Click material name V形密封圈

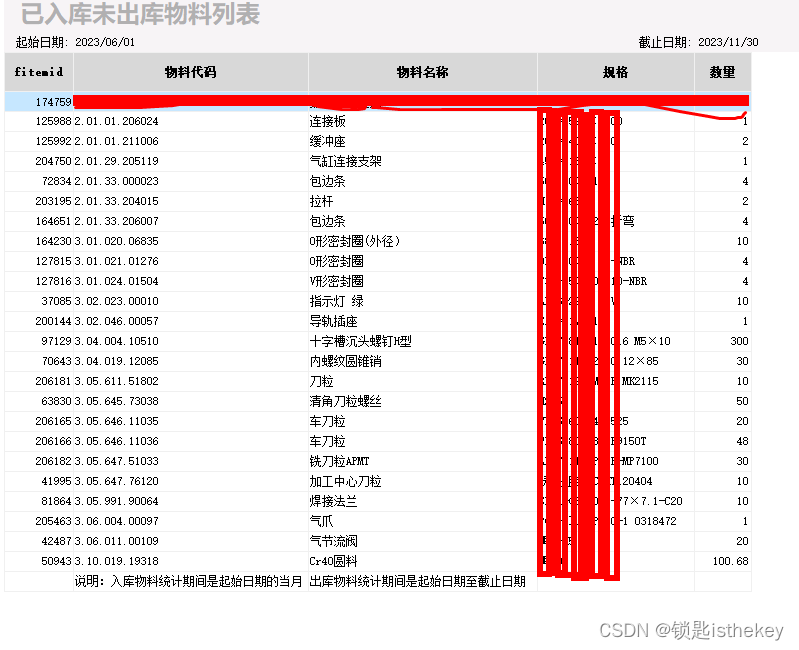(336, 281)
